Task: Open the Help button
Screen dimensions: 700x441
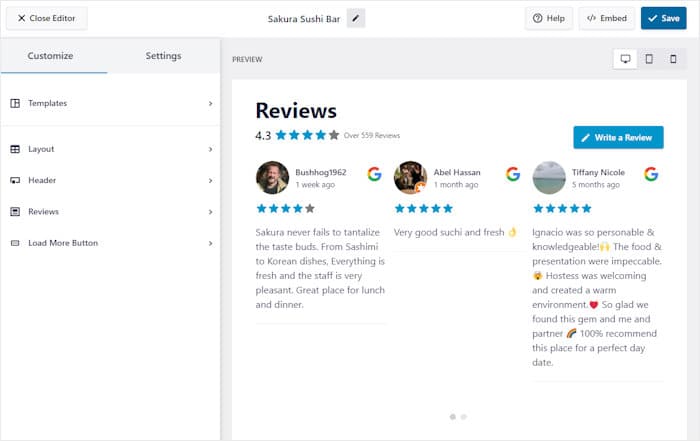Action: tap(549, 18)
